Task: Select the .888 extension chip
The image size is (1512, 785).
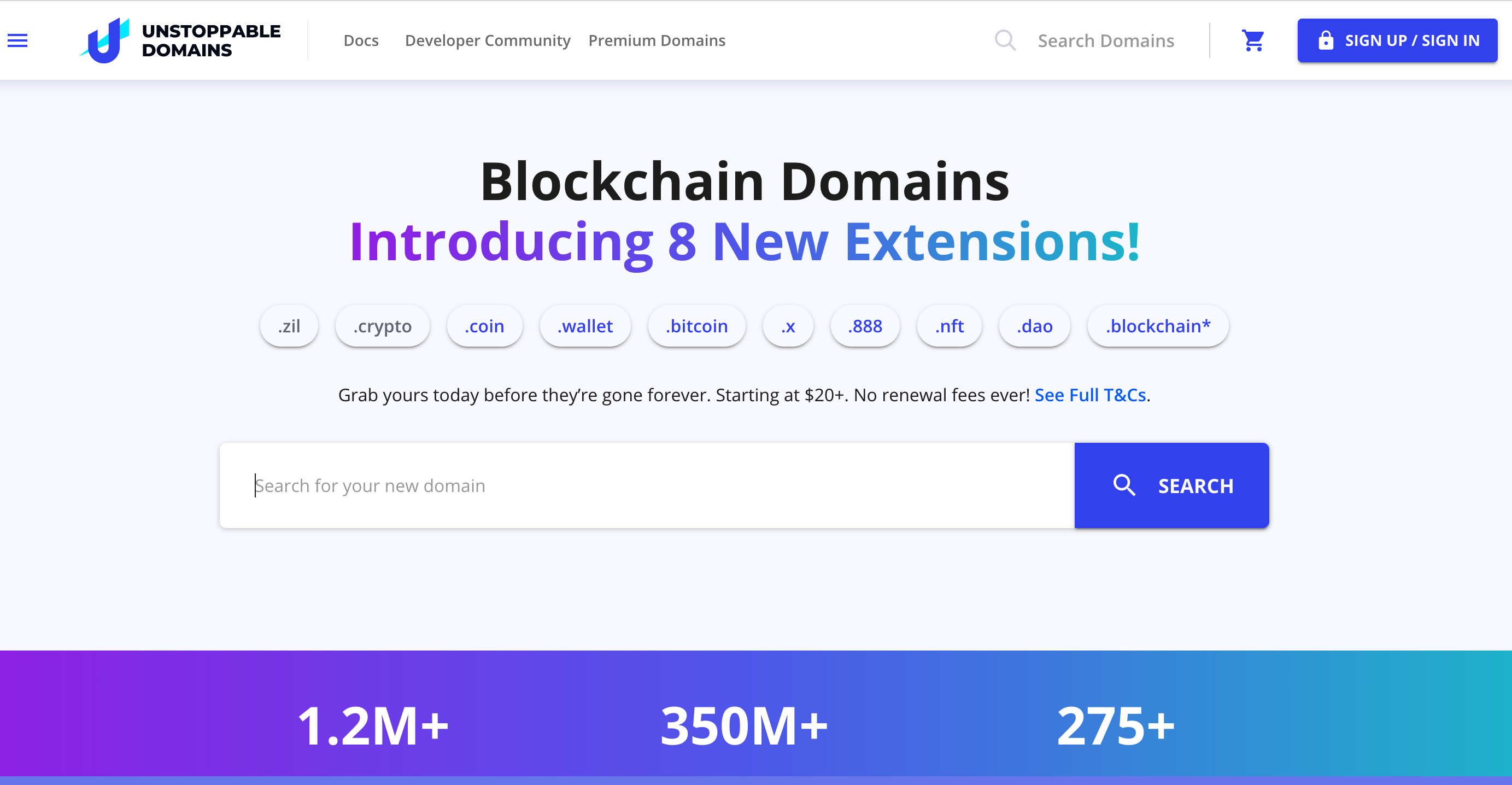Action: point(865,326)
